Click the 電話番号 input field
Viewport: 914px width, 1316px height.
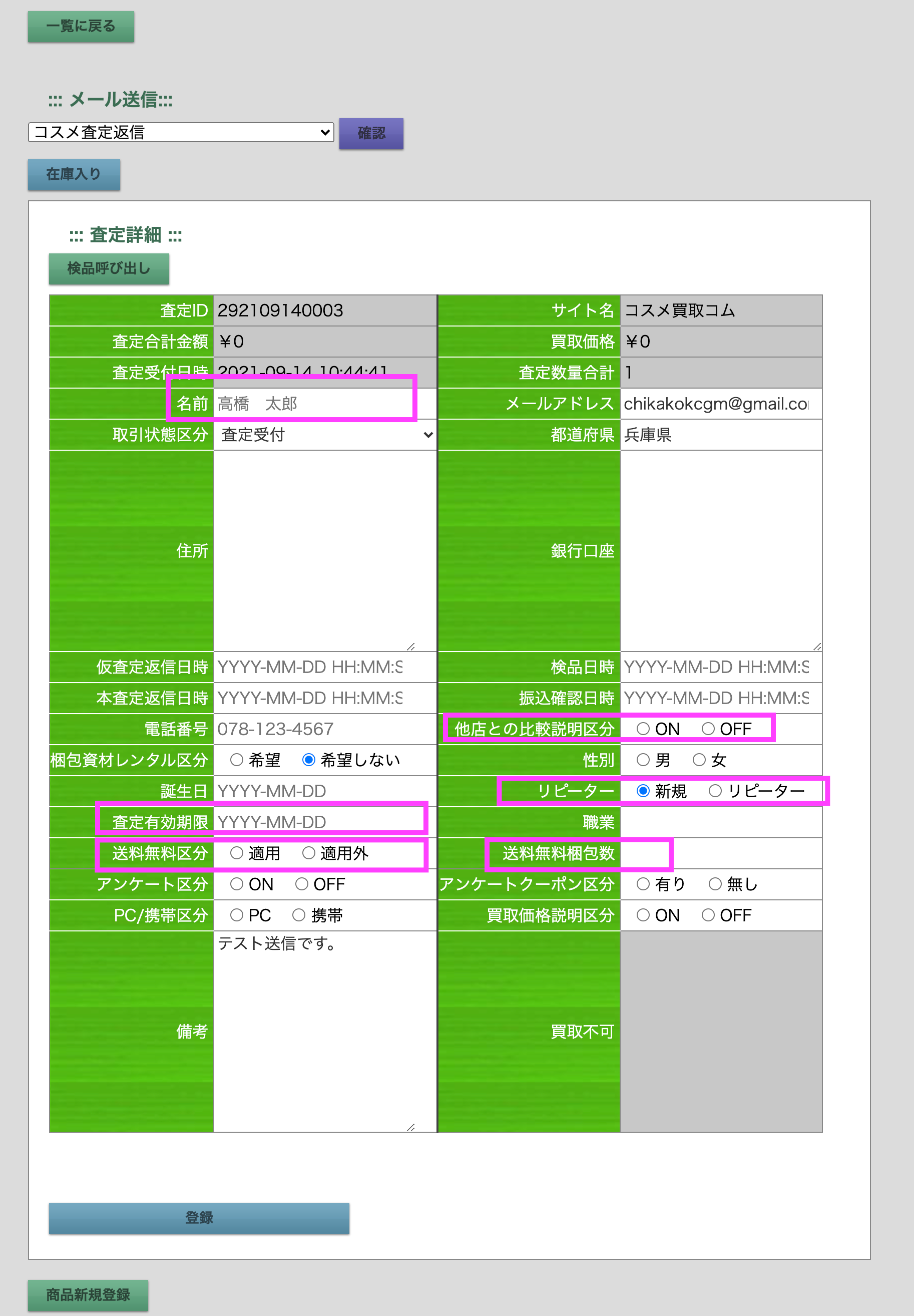coord(323,729)
